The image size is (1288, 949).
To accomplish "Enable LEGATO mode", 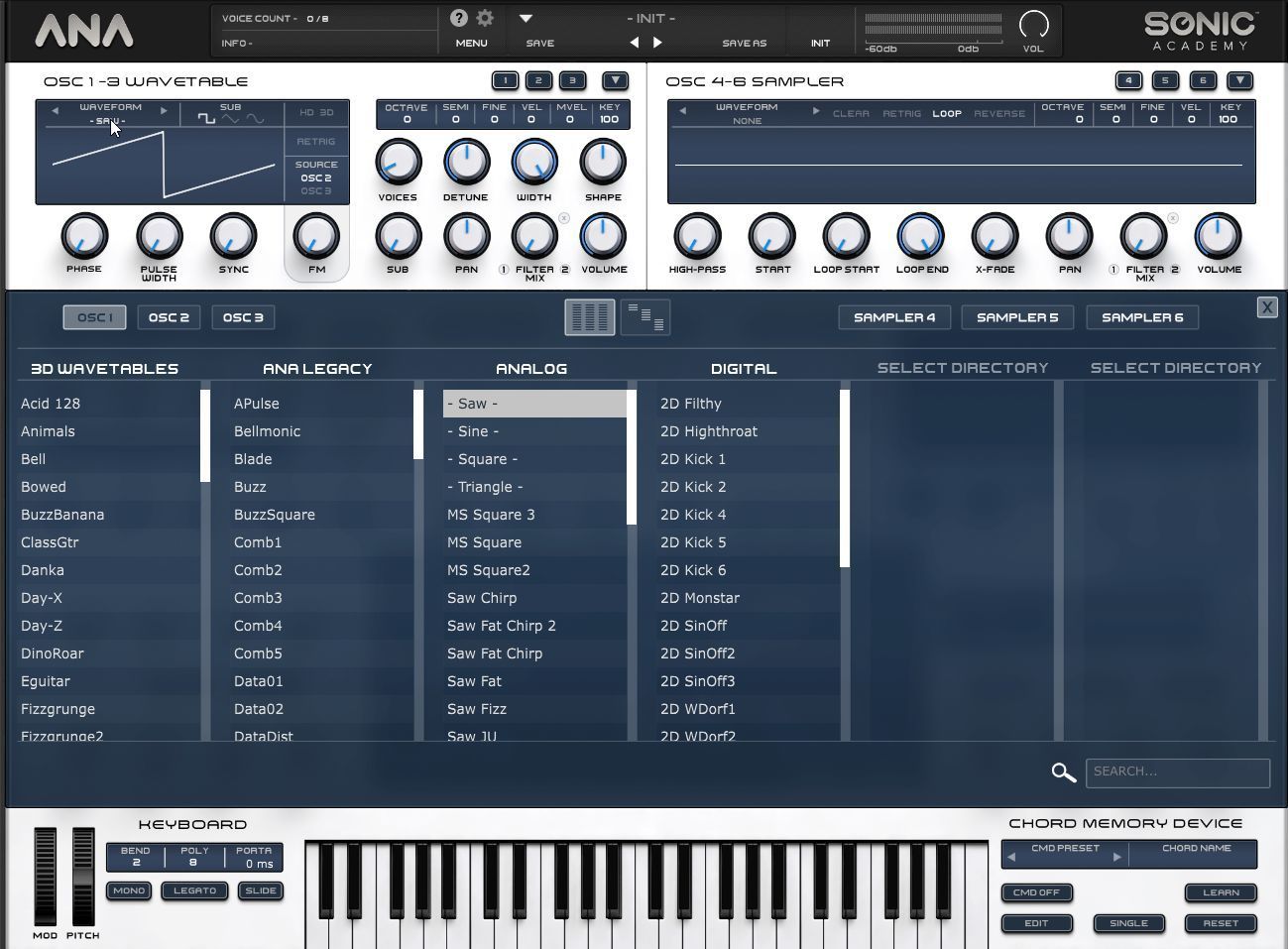I will 194,890.
